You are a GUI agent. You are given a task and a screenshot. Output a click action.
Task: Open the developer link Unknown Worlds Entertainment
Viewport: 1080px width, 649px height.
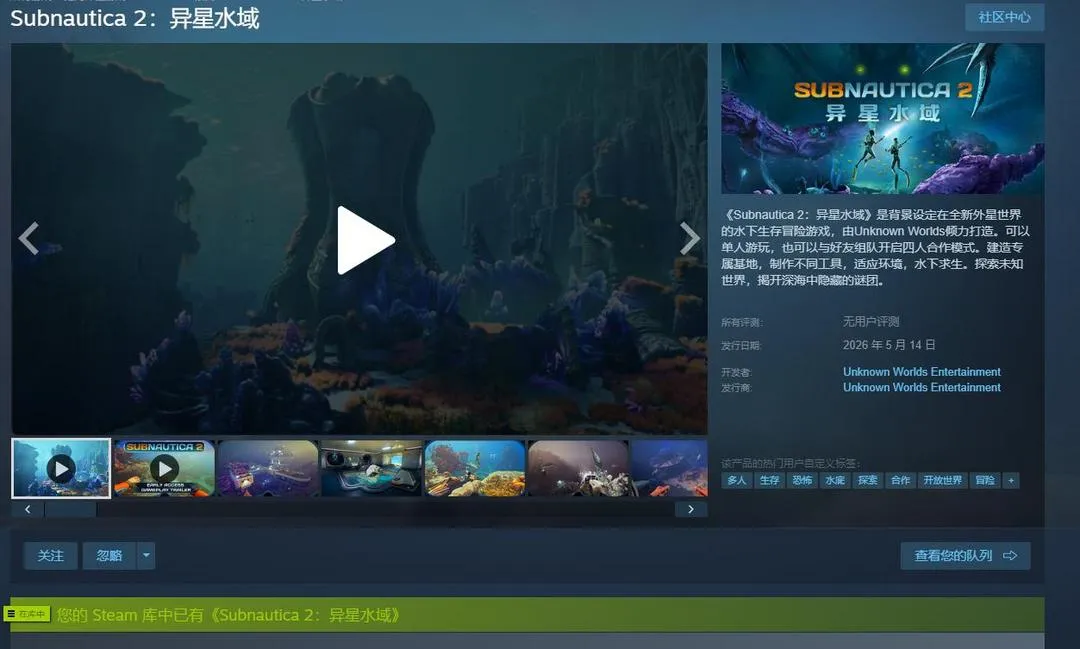click(922, 371)
